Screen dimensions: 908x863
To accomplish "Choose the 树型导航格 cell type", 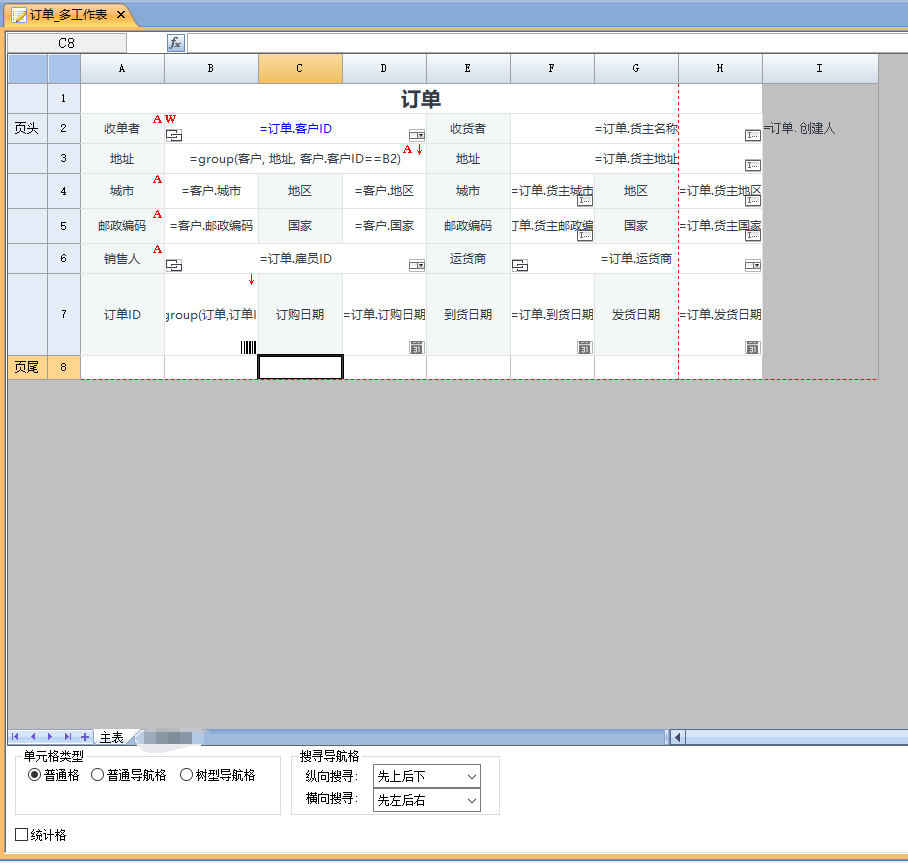I will [x=187, y=775].
